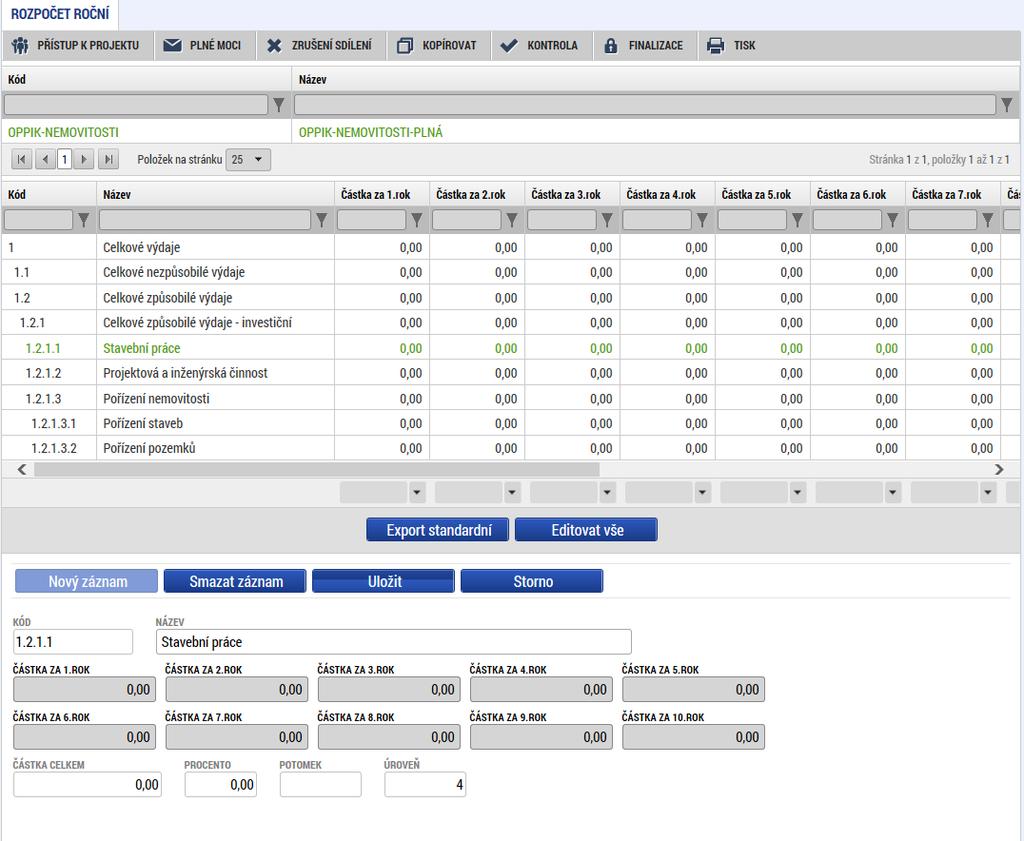Click the Kontrola checkmark icon
1024x841 pixels.
click(509, 46)
